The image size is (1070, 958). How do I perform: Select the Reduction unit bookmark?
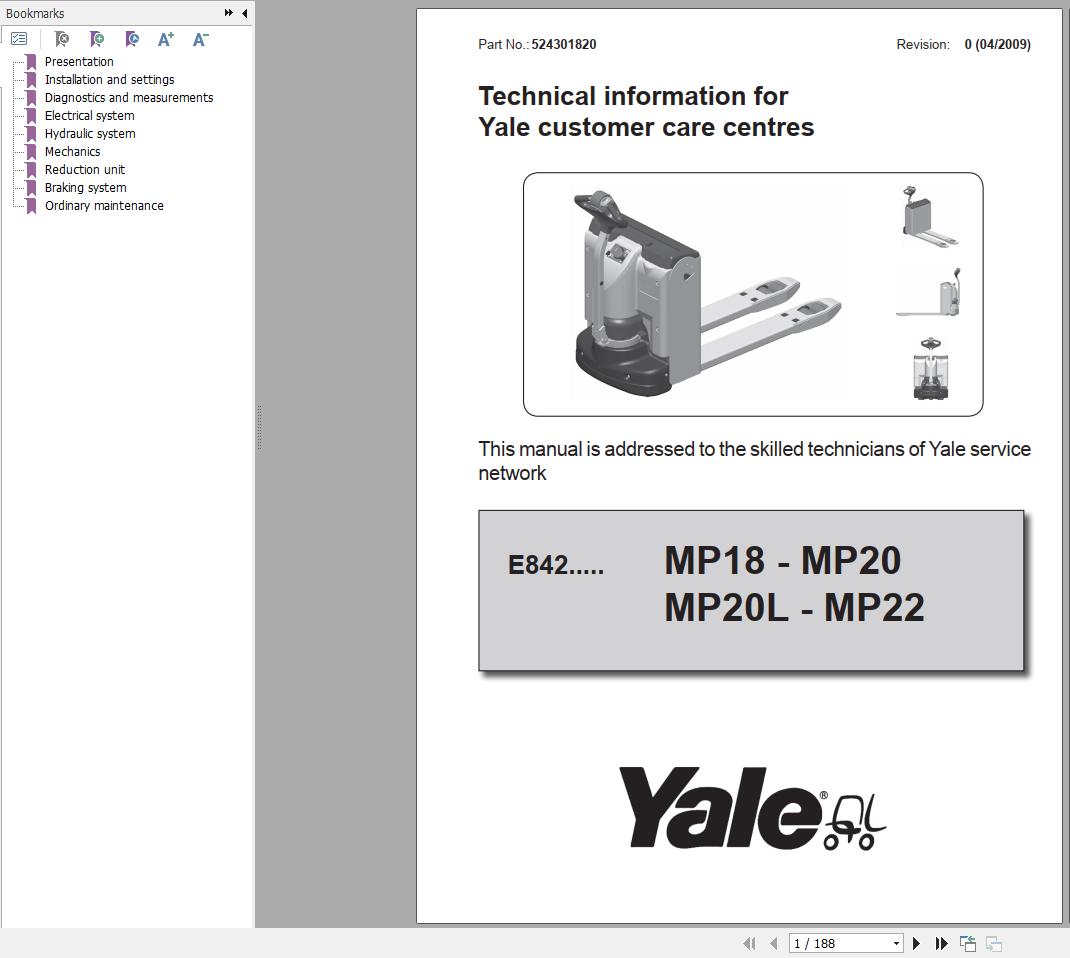[85, 169]
